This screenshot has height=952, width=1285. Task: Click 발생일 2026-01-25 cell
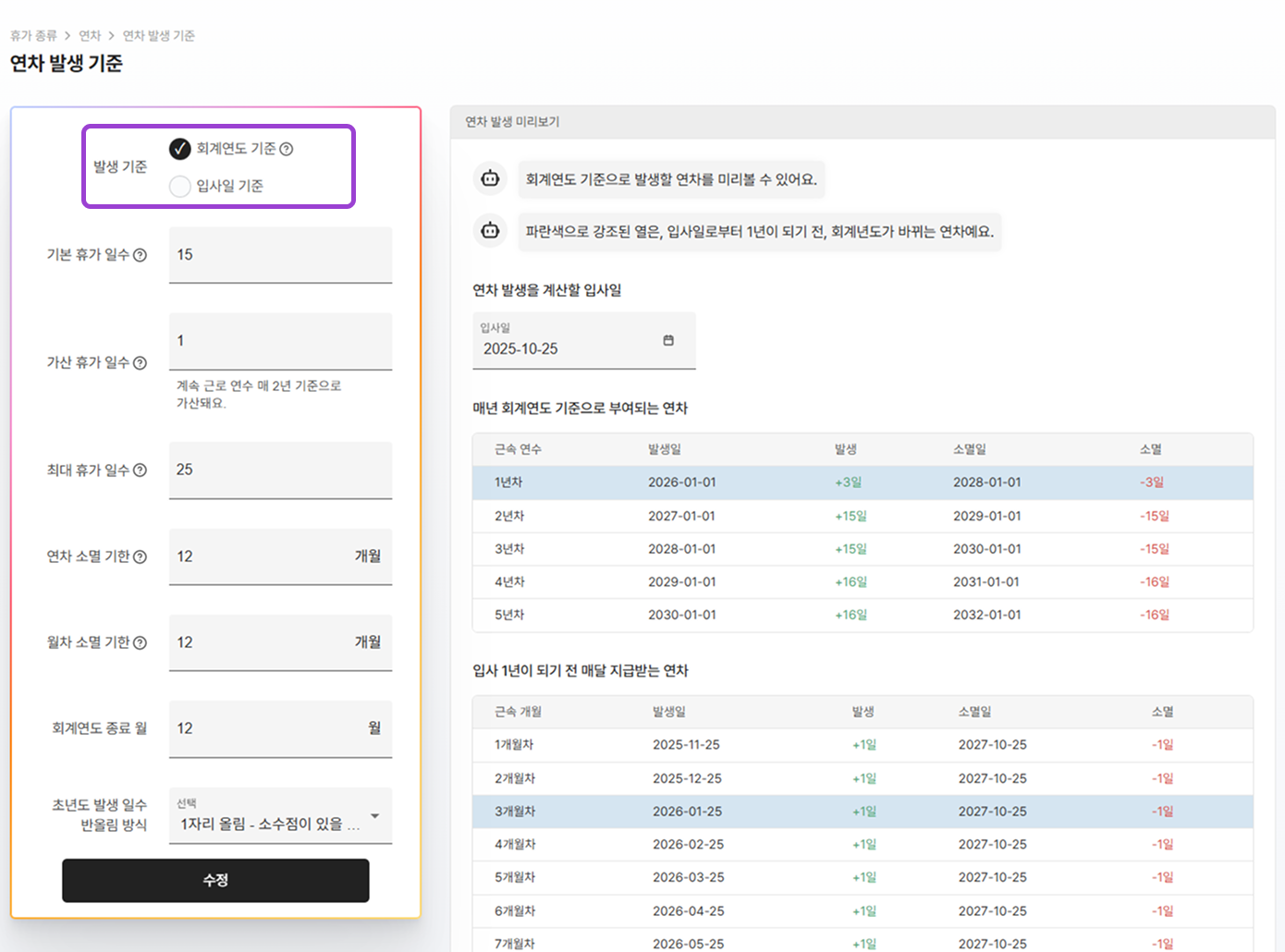(x=688, y=812)
